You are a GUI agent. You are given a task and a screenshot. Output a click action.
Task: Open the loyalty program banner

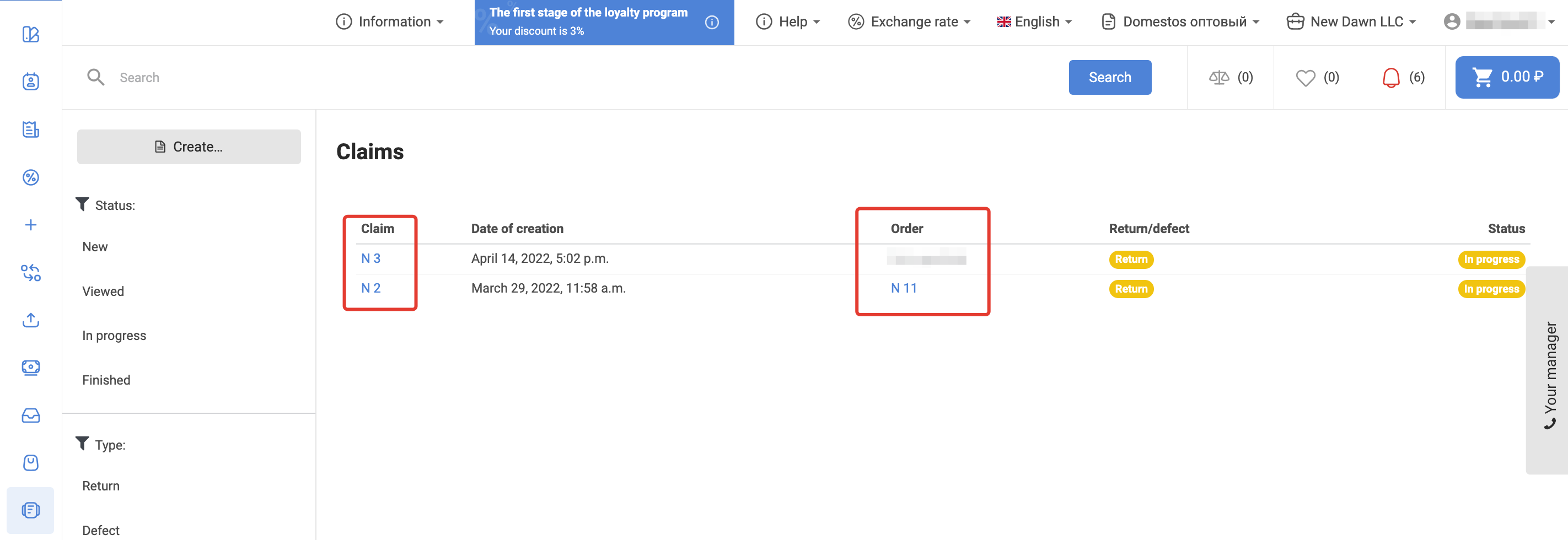(604, 23)
